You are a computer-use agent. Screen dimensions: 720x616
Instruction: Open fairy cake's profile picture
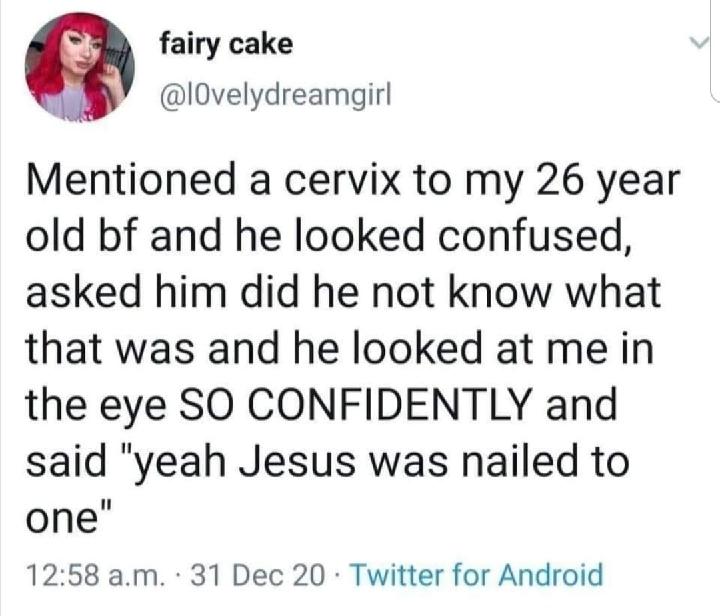point(80,67)
